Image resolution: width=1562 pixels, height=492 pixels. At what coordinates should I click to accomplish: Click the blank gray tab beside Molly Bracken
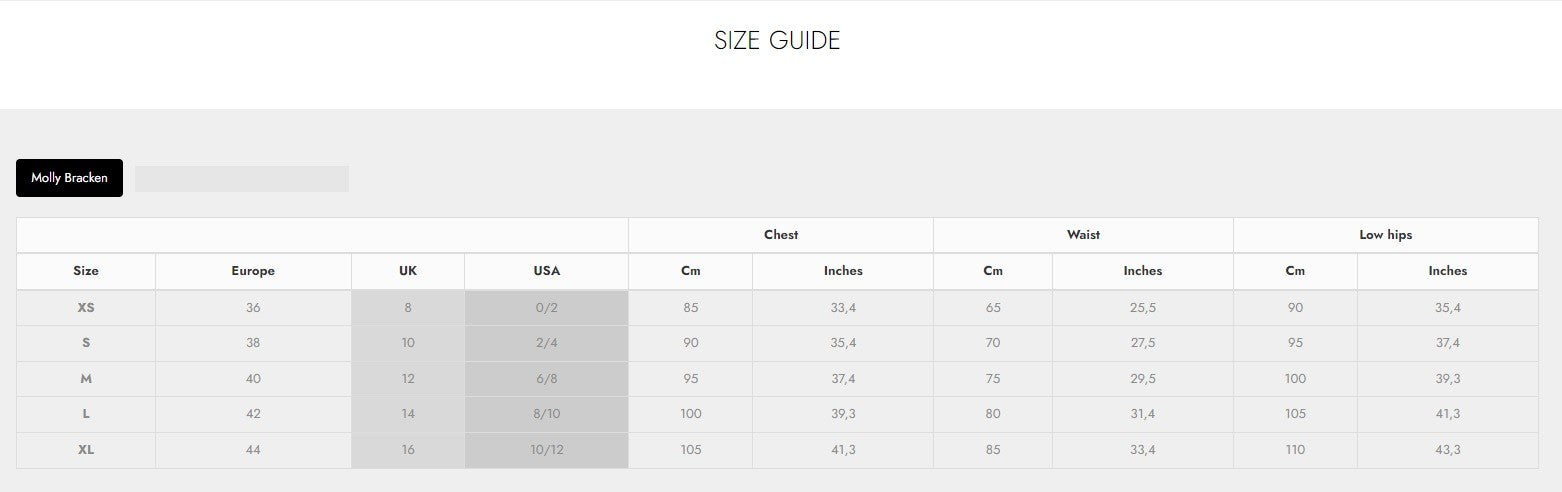[x=242, y=179]
